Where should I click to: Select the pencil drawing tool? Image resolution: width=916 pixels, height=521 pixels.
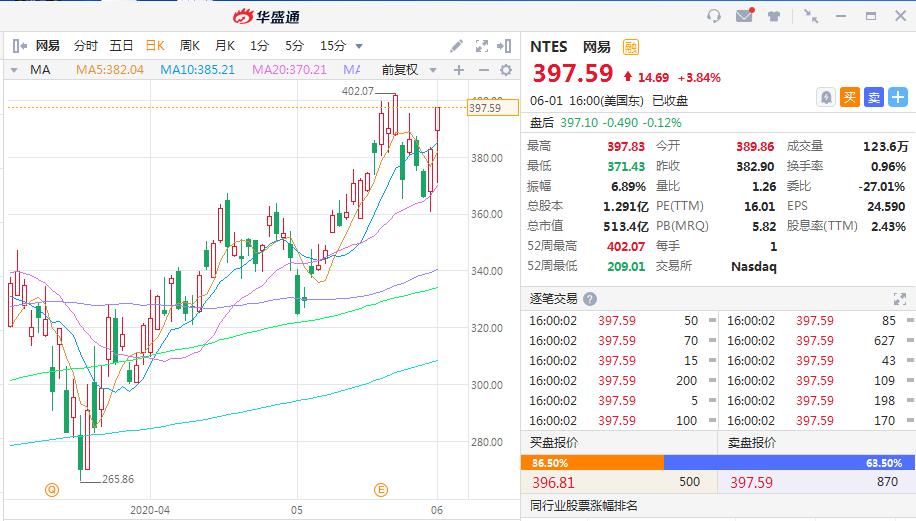pyautogui.click(x=456, y=46)
